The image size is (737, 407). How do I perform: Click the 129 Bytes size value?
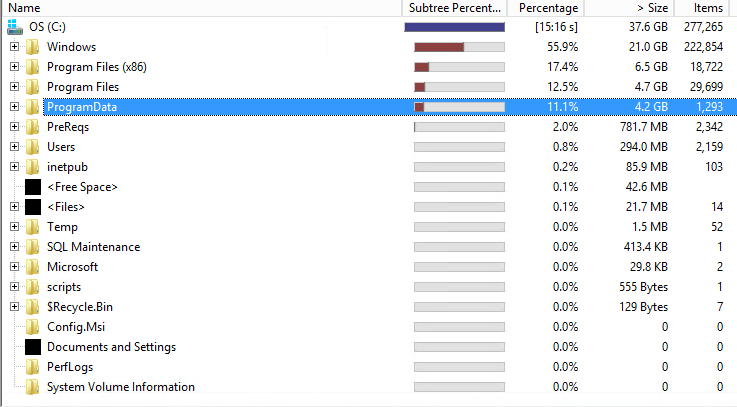(643, 307)
